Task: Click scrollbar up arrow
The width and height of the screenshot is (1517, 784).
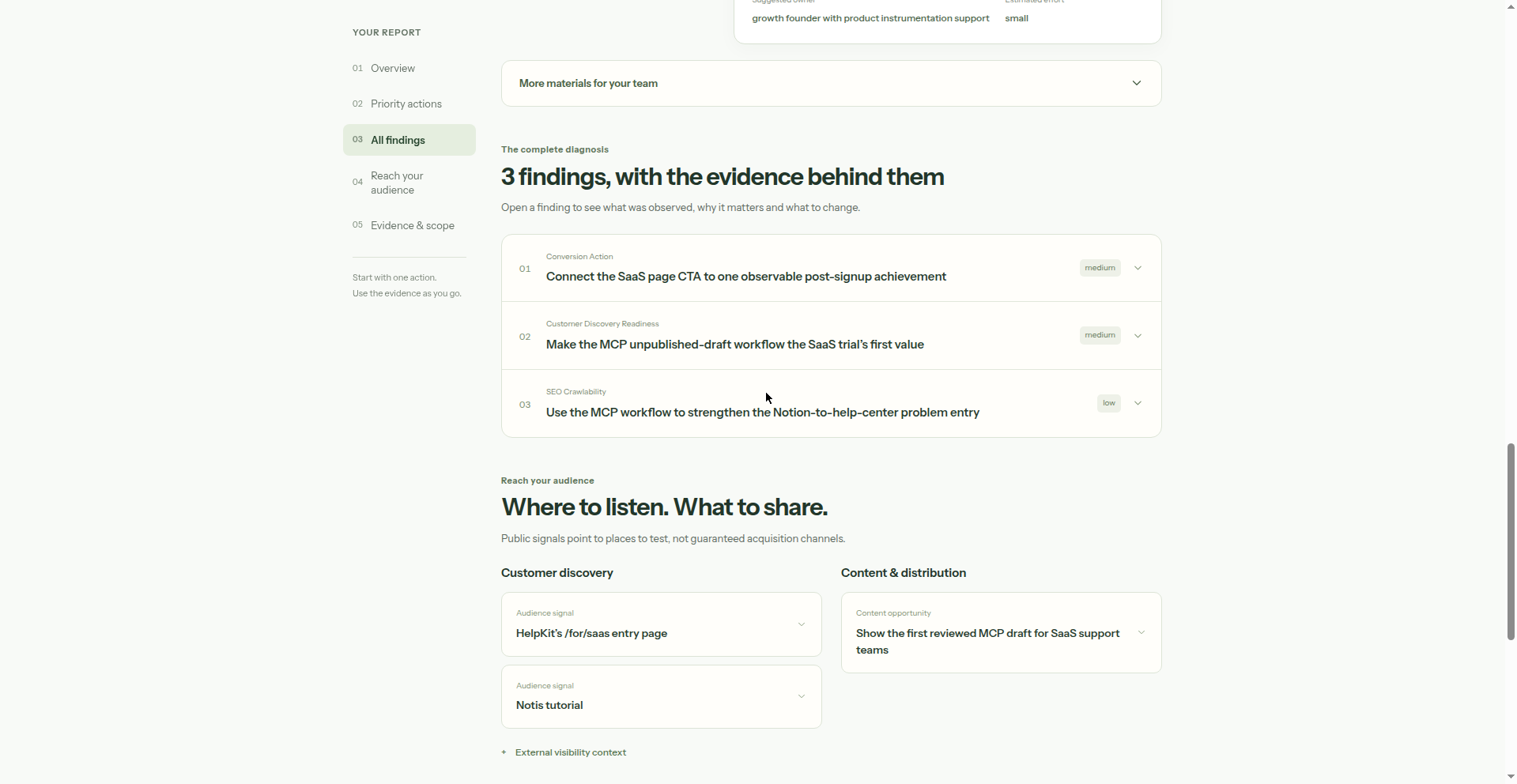Action: (1511, 6)
